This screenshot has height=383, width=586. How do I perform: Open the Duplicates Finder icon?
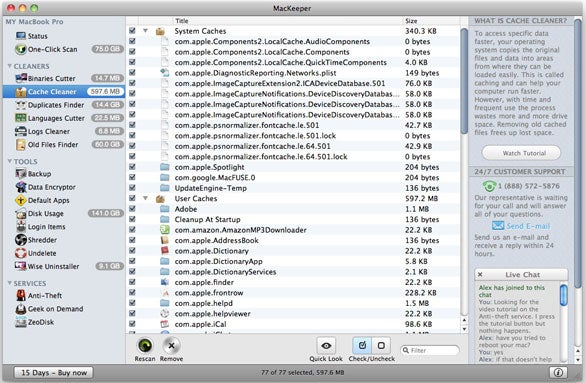[21, 105]
